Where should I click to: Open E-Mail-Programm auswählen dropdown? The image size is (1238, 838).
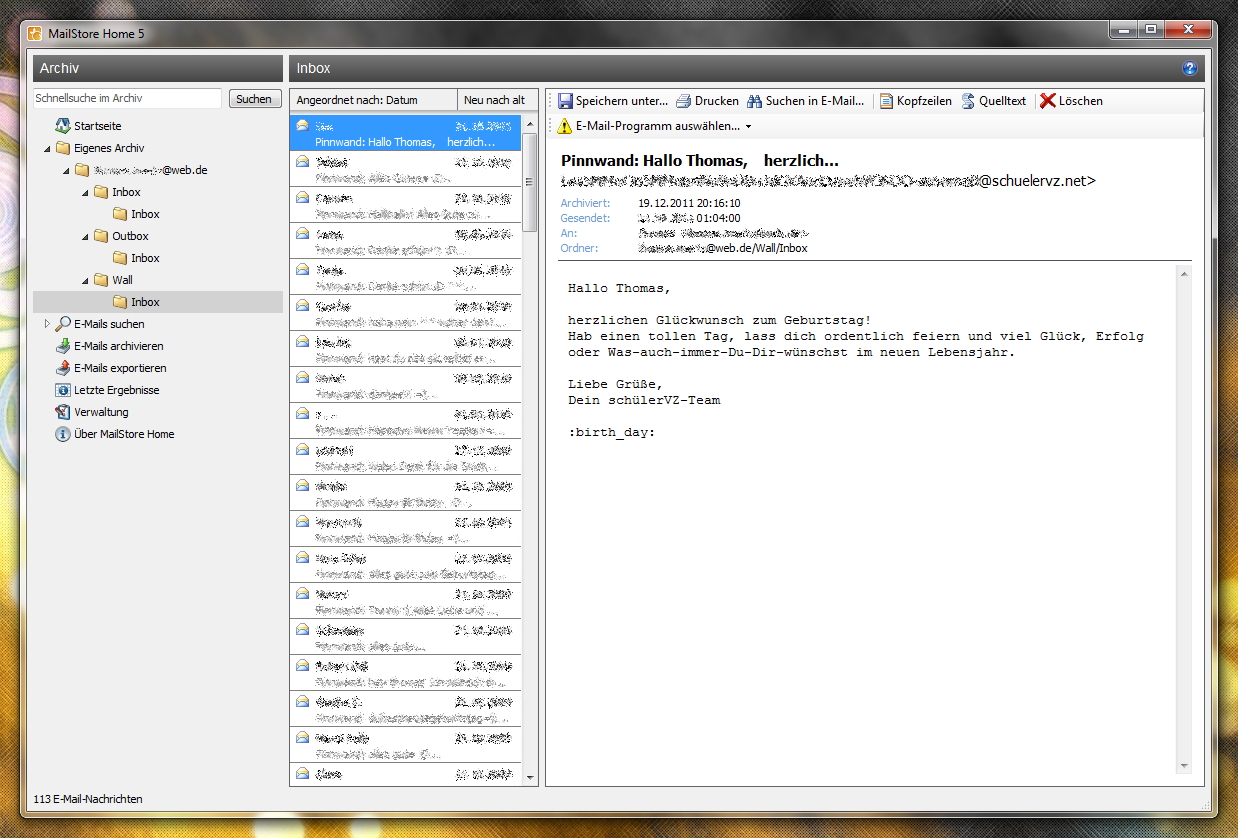click(748, 127)
